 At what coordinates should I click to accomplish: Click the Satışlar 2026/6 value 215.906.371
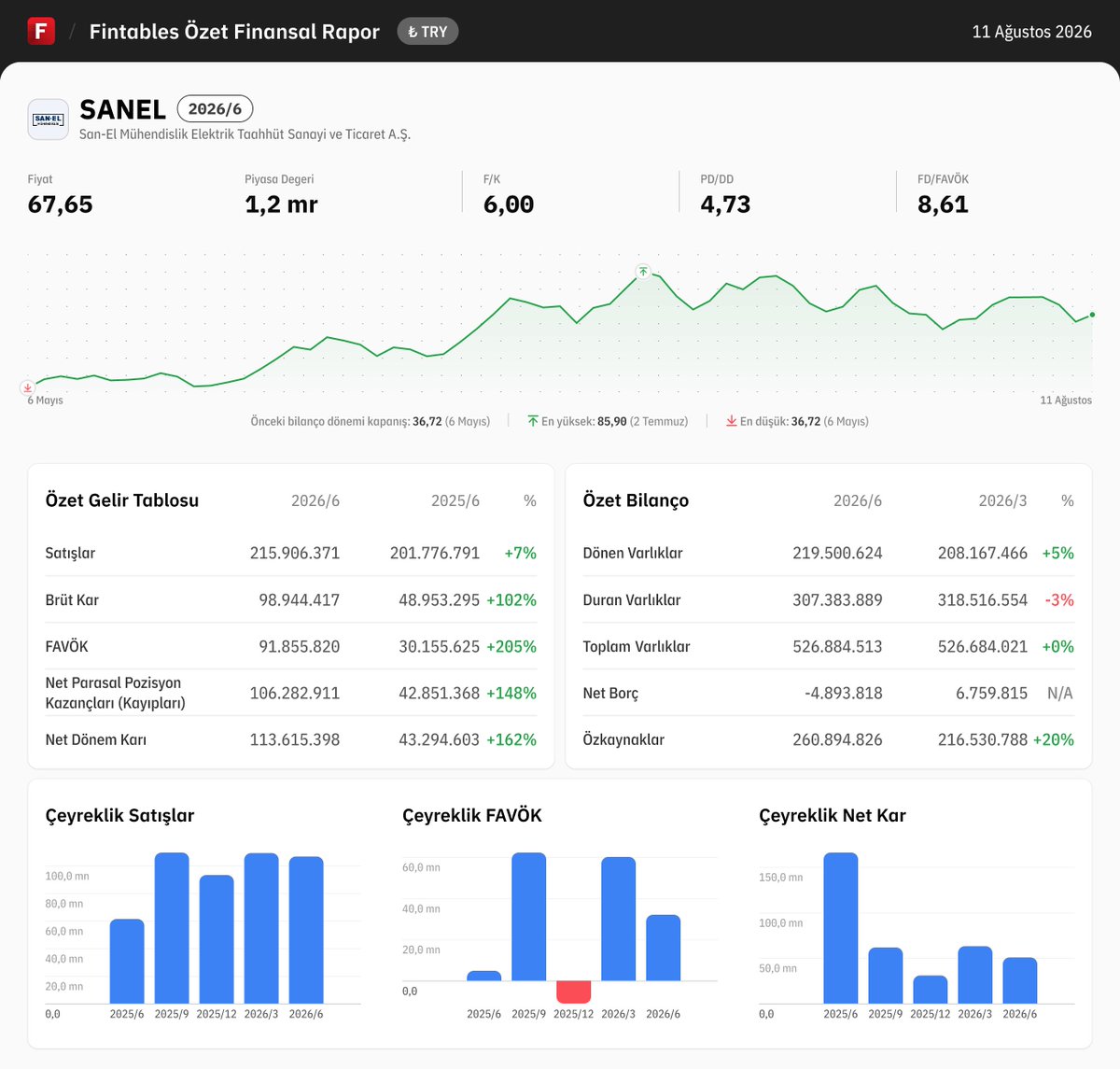tap(295, 553)
